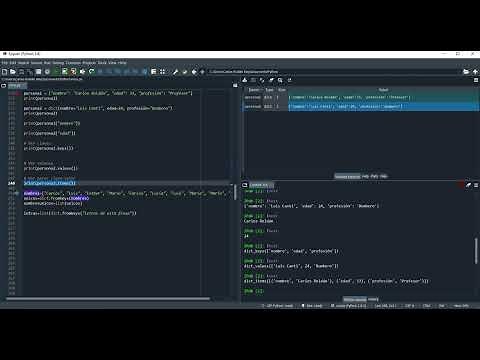The height and width of the screenshot is (360, 480).
Task: Click the empty console input prompt
Action: tap(254, 291)
